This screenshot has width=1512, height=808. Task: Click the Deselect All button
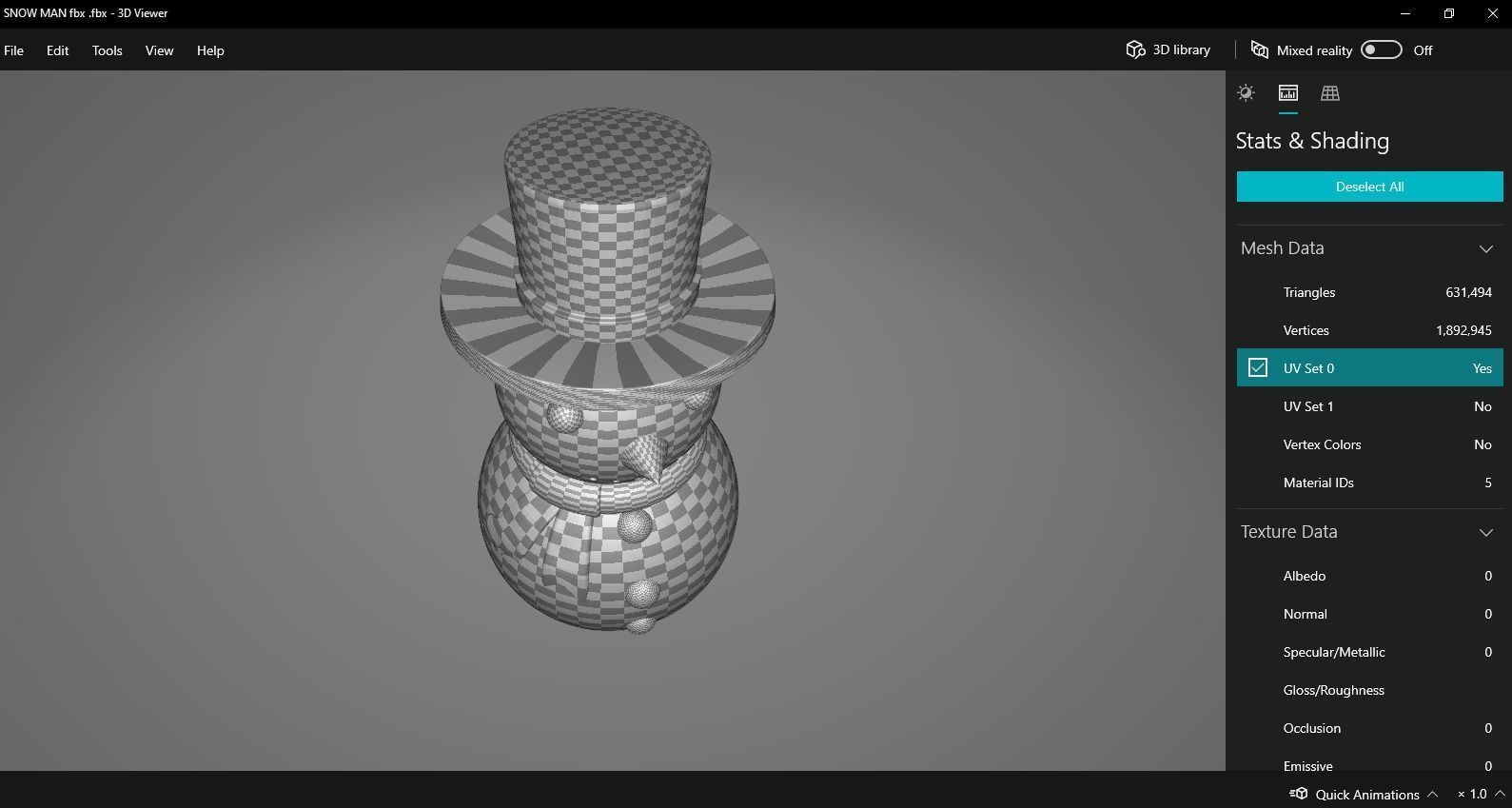pyautogui.click(x=1369, y=187)
